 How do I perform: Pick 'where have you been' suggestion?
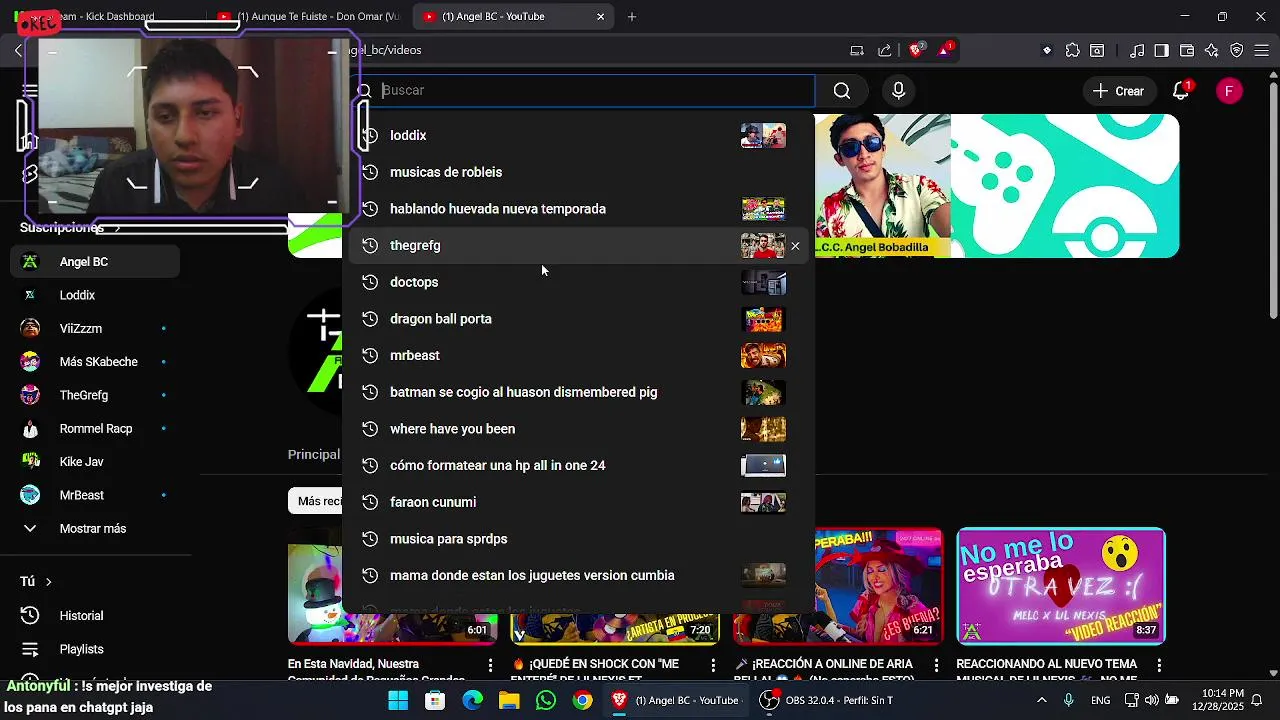coord(578,429)
